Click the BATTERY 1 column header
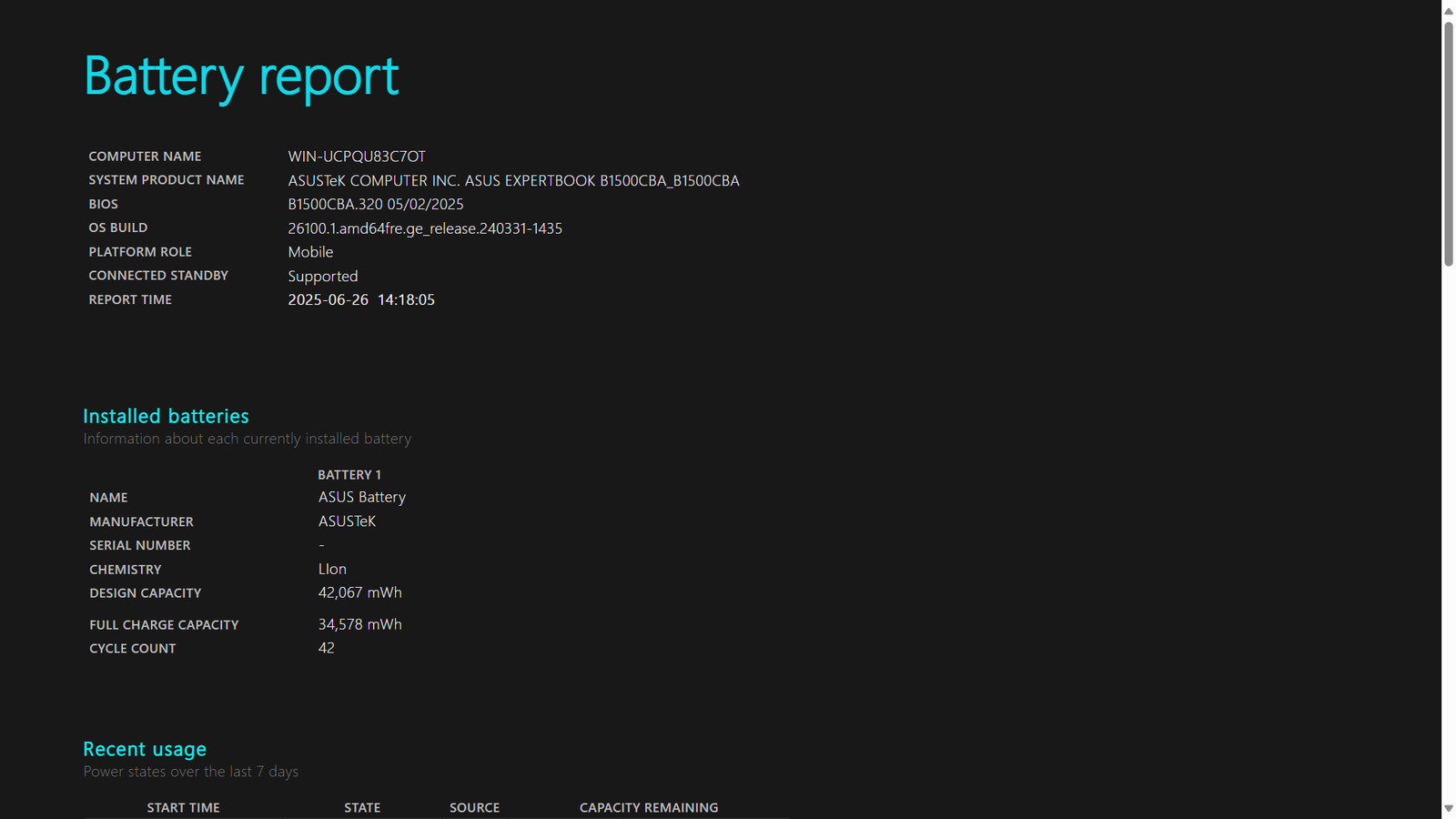This screenshot has width=1456, height=819. click(x=349, y=475)
